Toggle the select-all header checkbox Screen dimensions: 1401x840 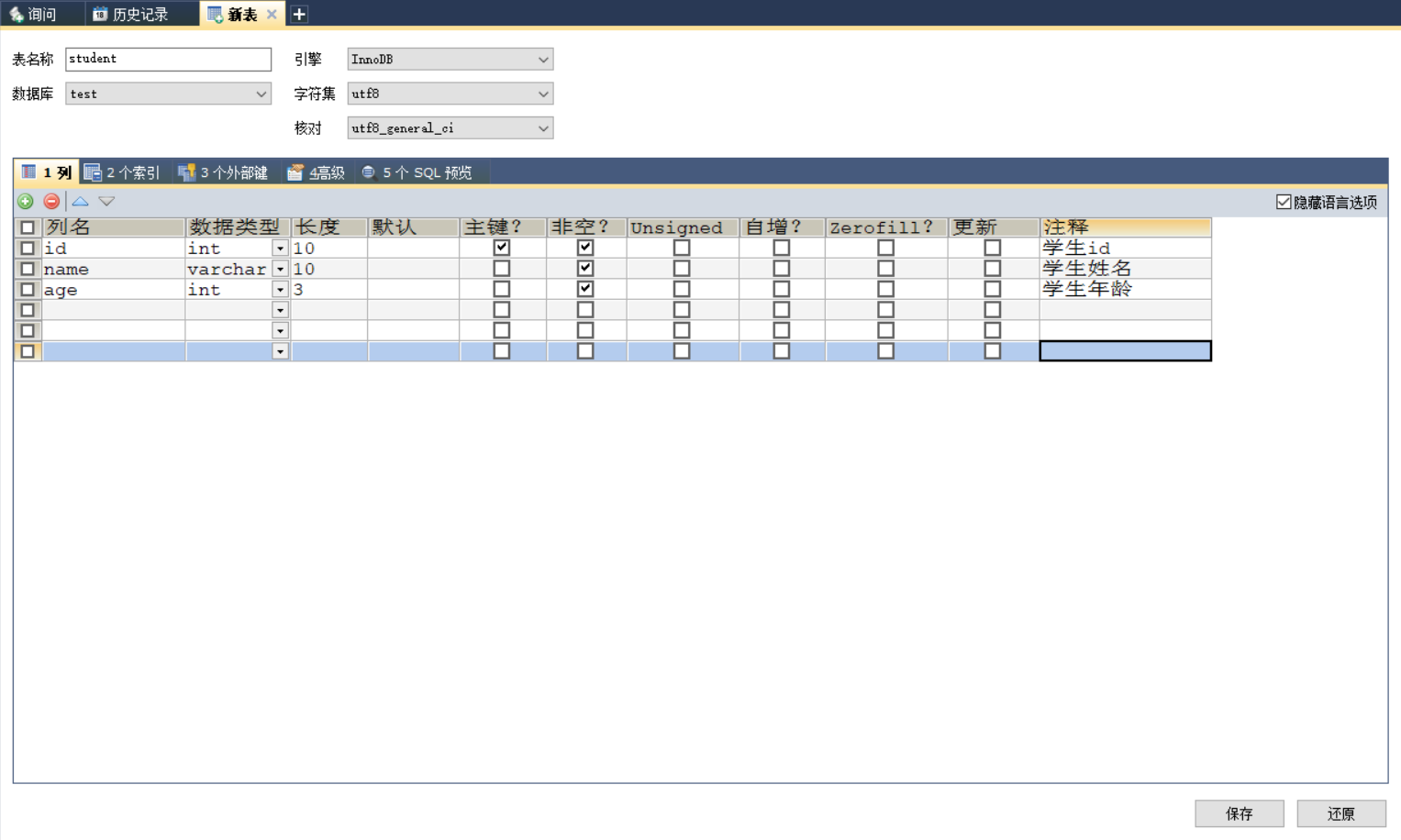tap(28, 227)
